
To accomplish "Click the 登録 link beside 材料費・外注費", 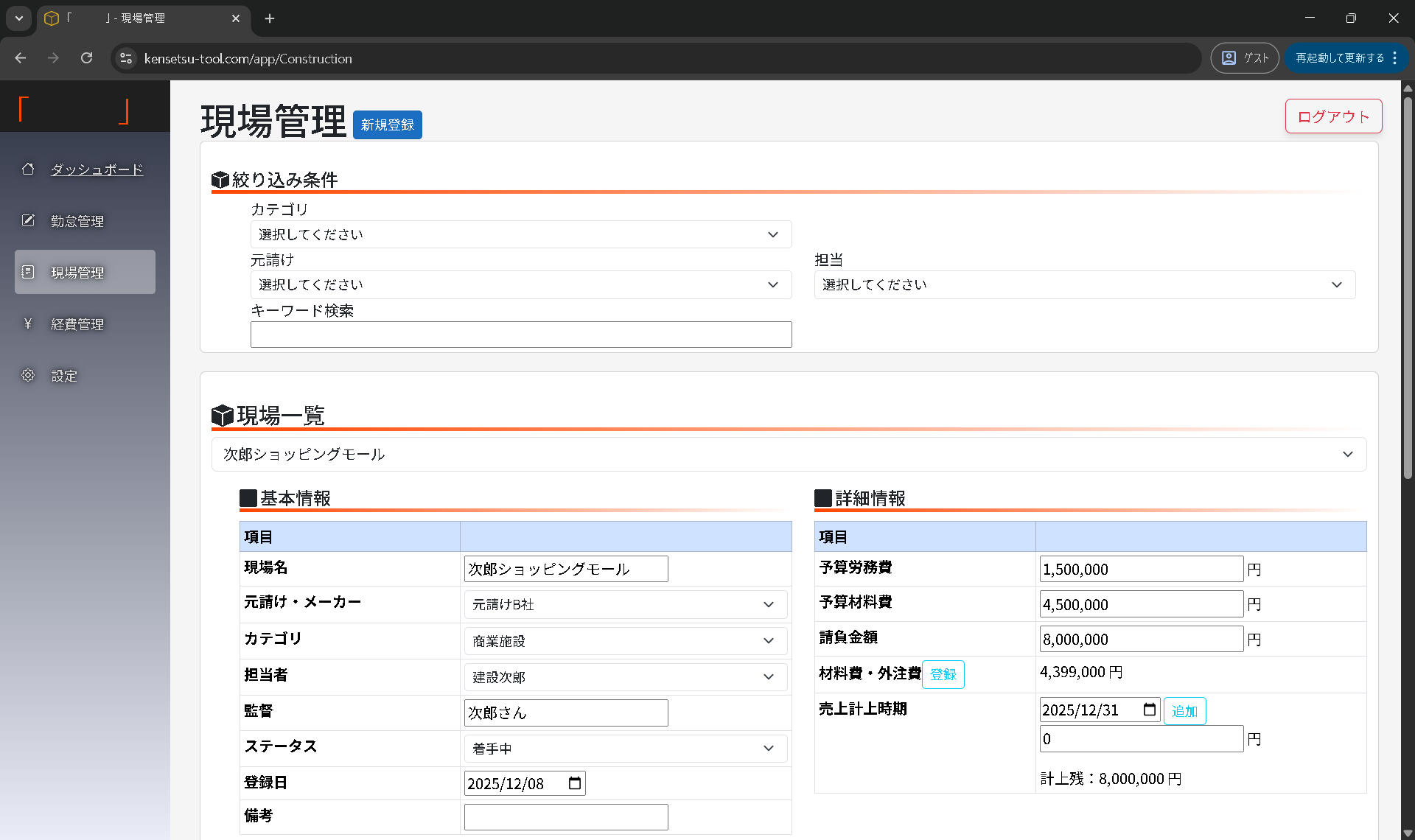I will [943, 674].
